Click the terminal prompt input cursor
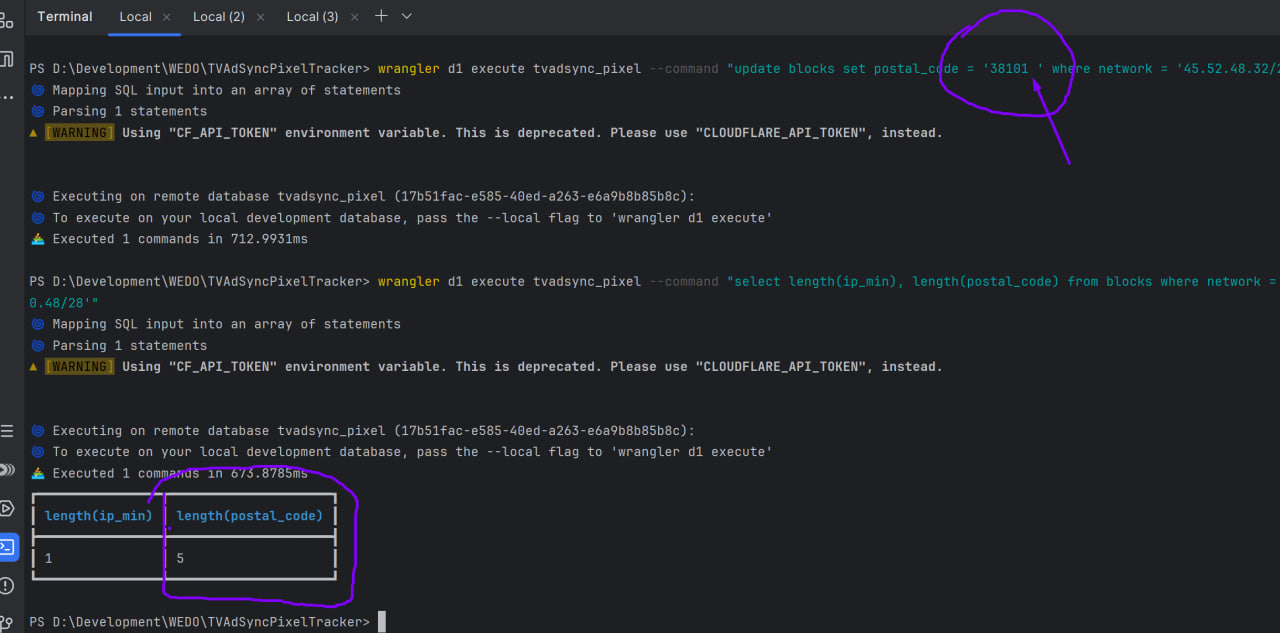 pyautogui.click(x=381, y=622)
